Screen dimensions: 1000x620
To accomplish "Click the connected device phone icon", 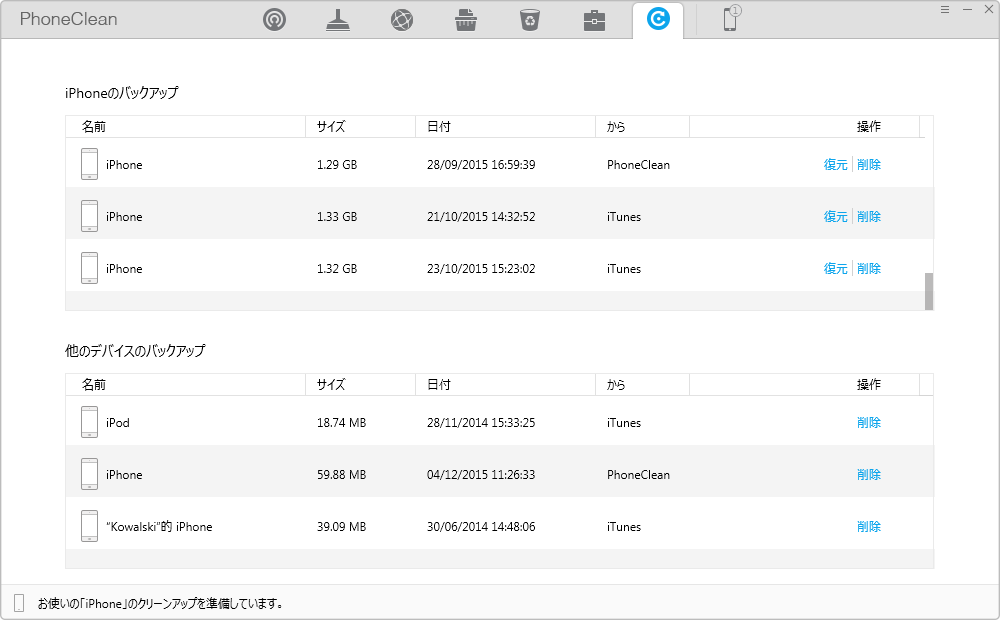I will [x=731, y=18].
